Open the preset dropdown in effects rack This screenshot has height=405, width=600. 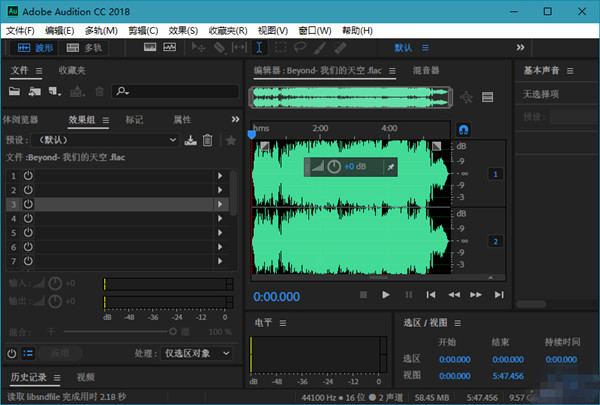click(x=105, y=140)
